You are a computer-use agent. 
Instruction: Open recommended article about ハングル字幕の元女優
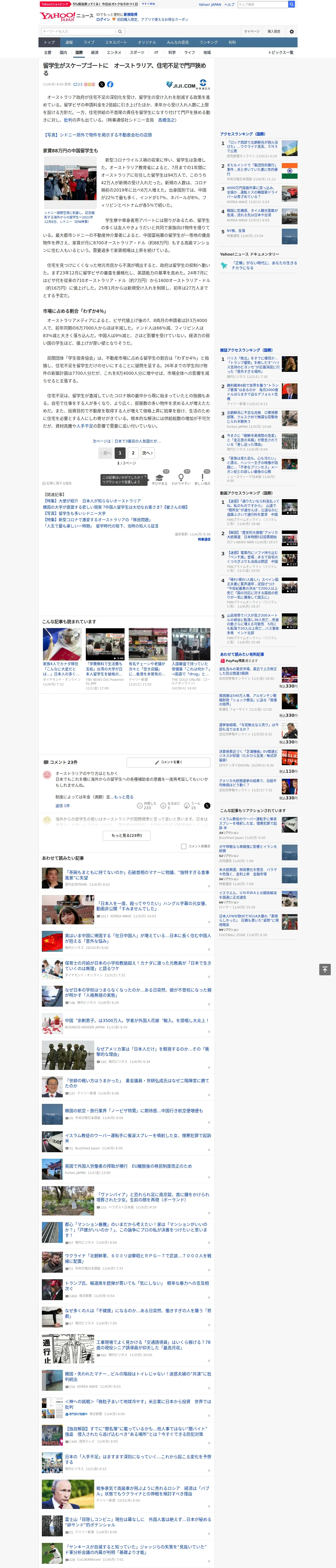tap(151, 906)
